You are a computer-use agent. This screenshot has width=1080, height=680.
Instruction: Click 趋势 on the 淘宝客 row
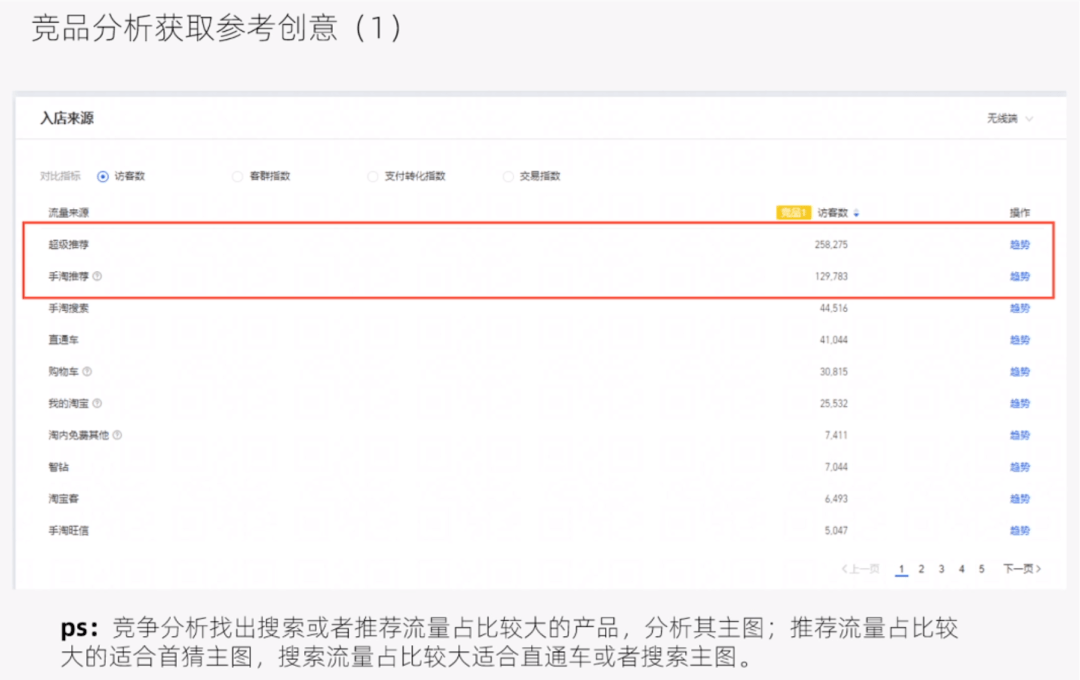pyautogui.click(x=1019, y=498)
